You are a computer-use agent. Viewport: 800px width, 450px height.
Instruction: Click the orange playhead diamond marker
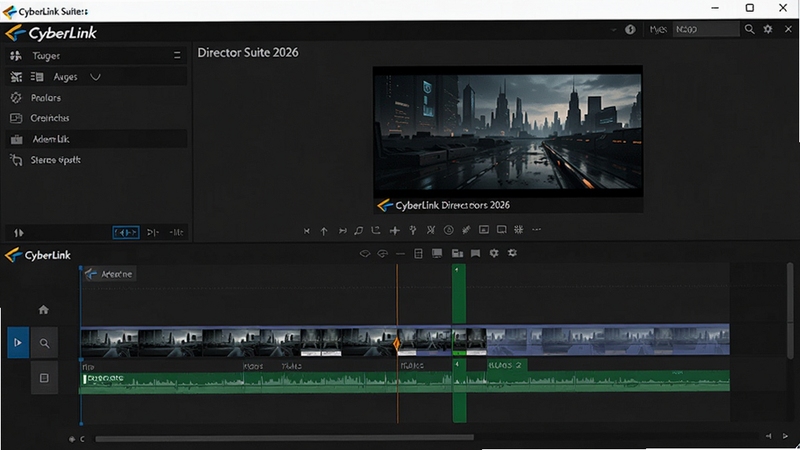[x=396, y=344]
